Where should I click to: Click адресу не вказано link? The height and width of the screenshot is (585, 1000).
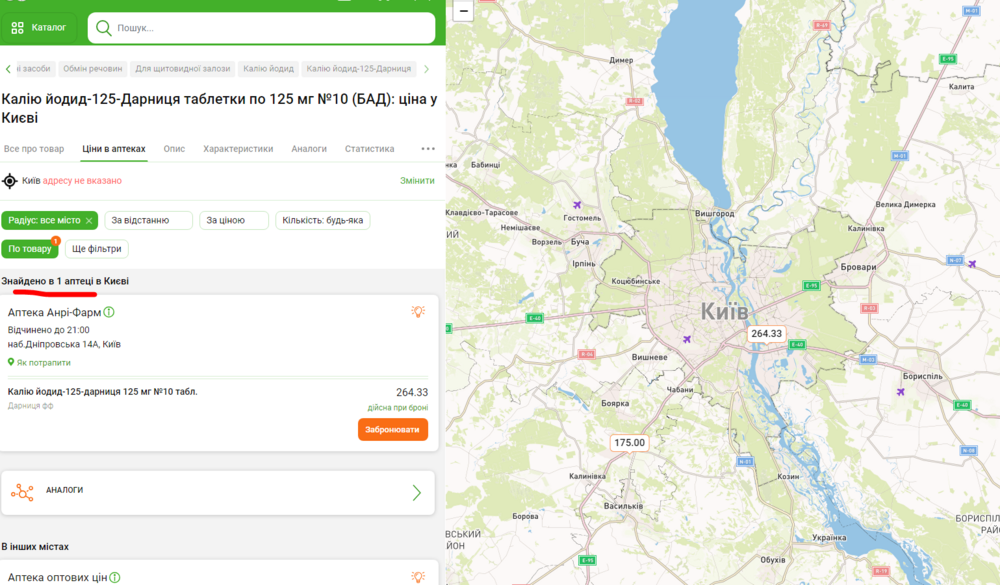[82, 181]
